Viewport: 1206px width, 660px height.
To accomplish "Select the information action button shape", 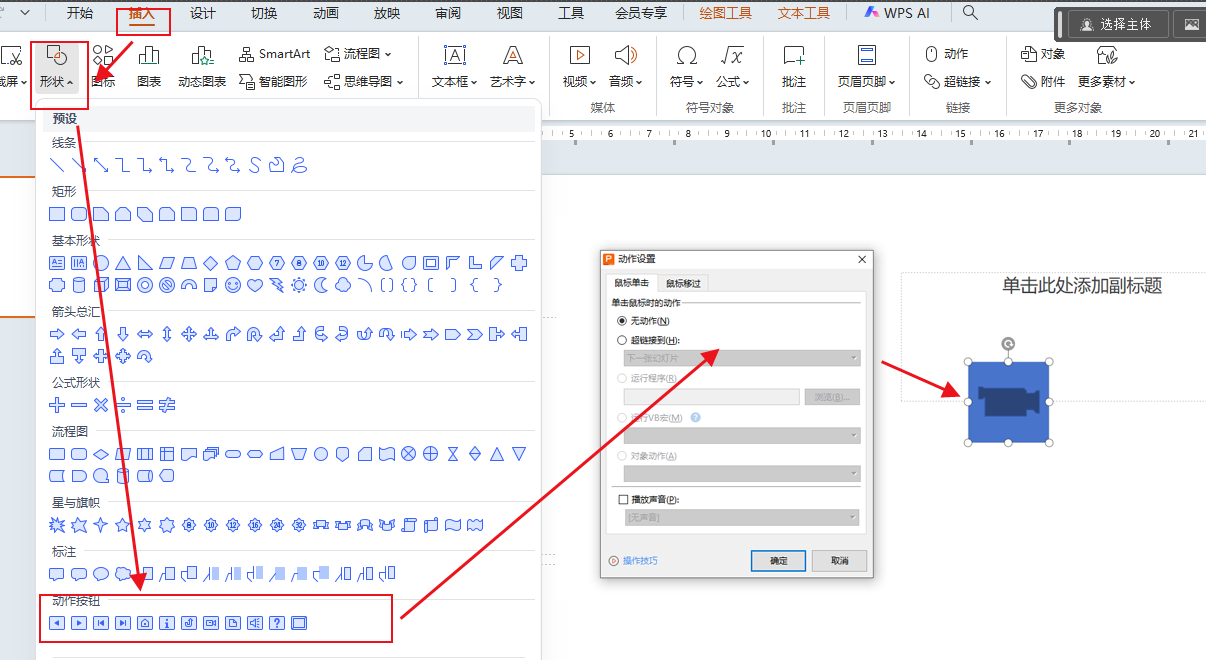I will point(167,623).
